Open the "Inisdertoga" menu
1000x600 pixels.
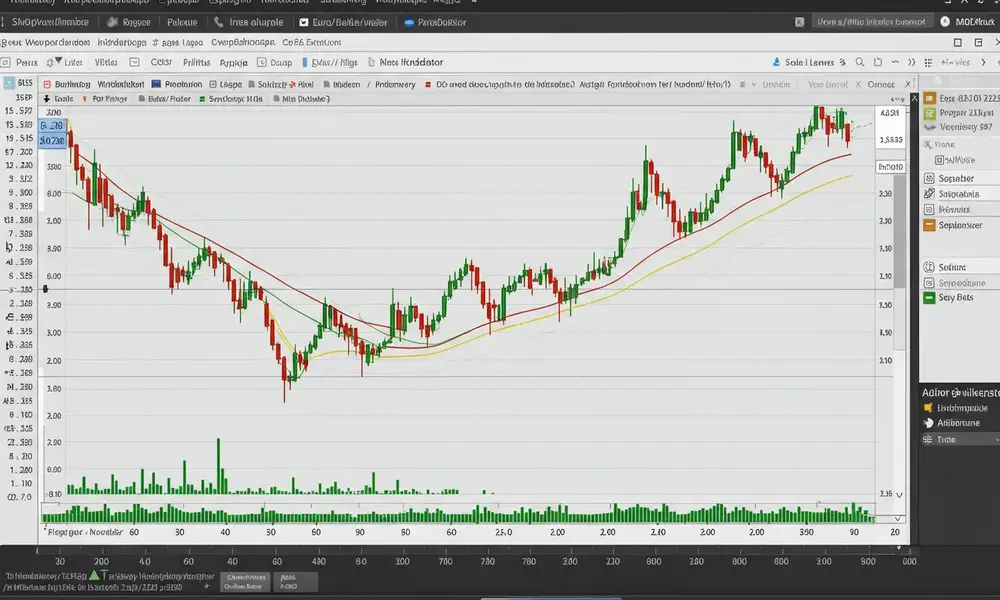coord(122,42)
